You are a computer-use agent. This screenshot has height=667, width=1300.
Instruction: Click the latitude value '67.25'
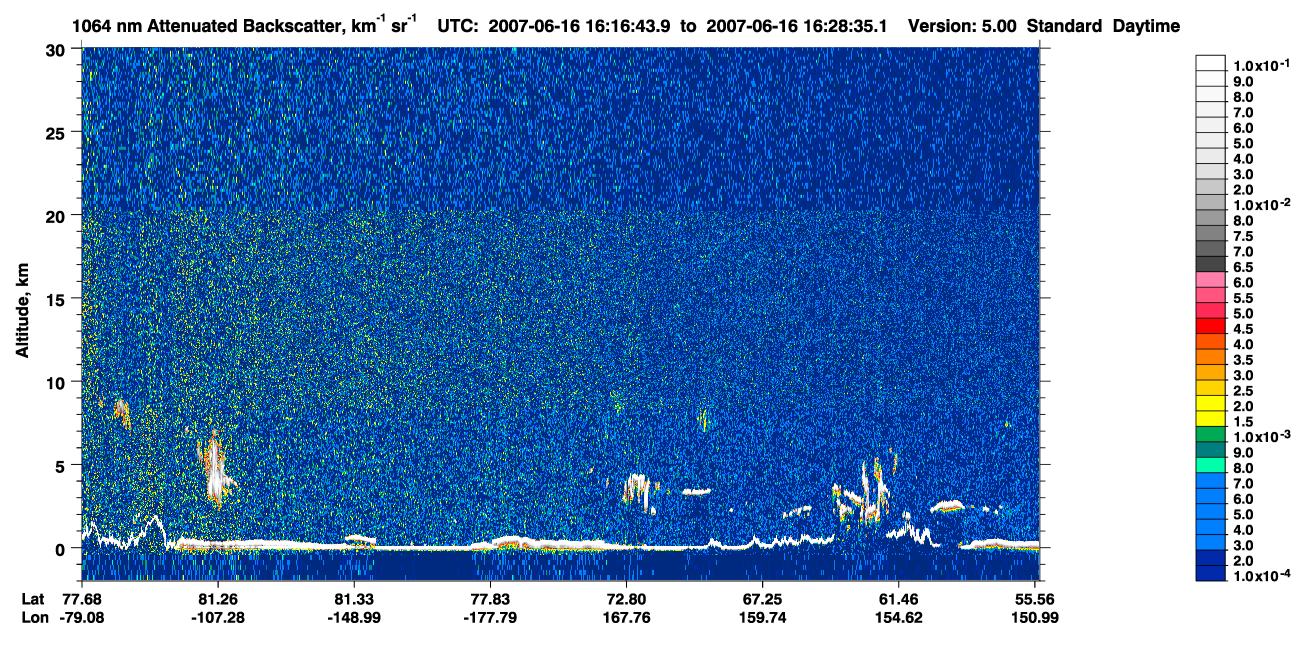pos(762,598)
